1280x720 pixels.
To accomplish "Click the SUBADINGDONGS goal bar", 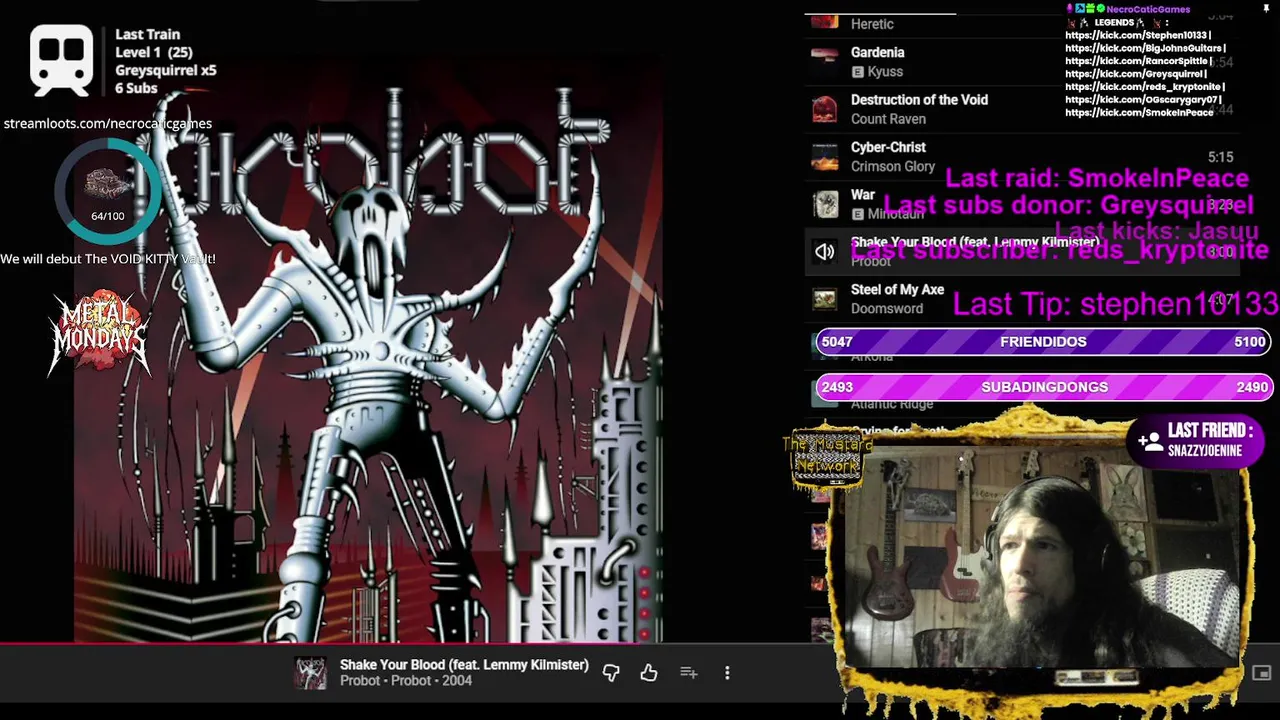I will click(x=1044, y=387).
